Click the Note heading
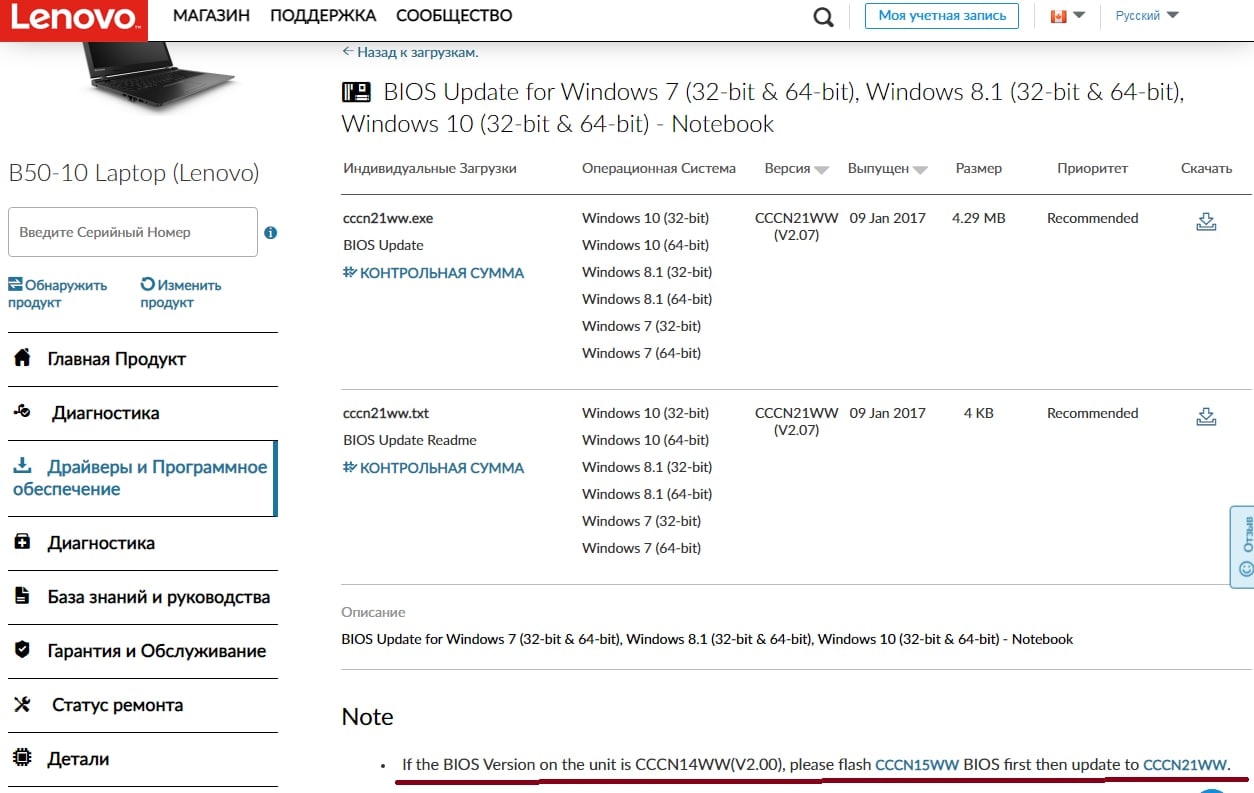 [368, 717]
